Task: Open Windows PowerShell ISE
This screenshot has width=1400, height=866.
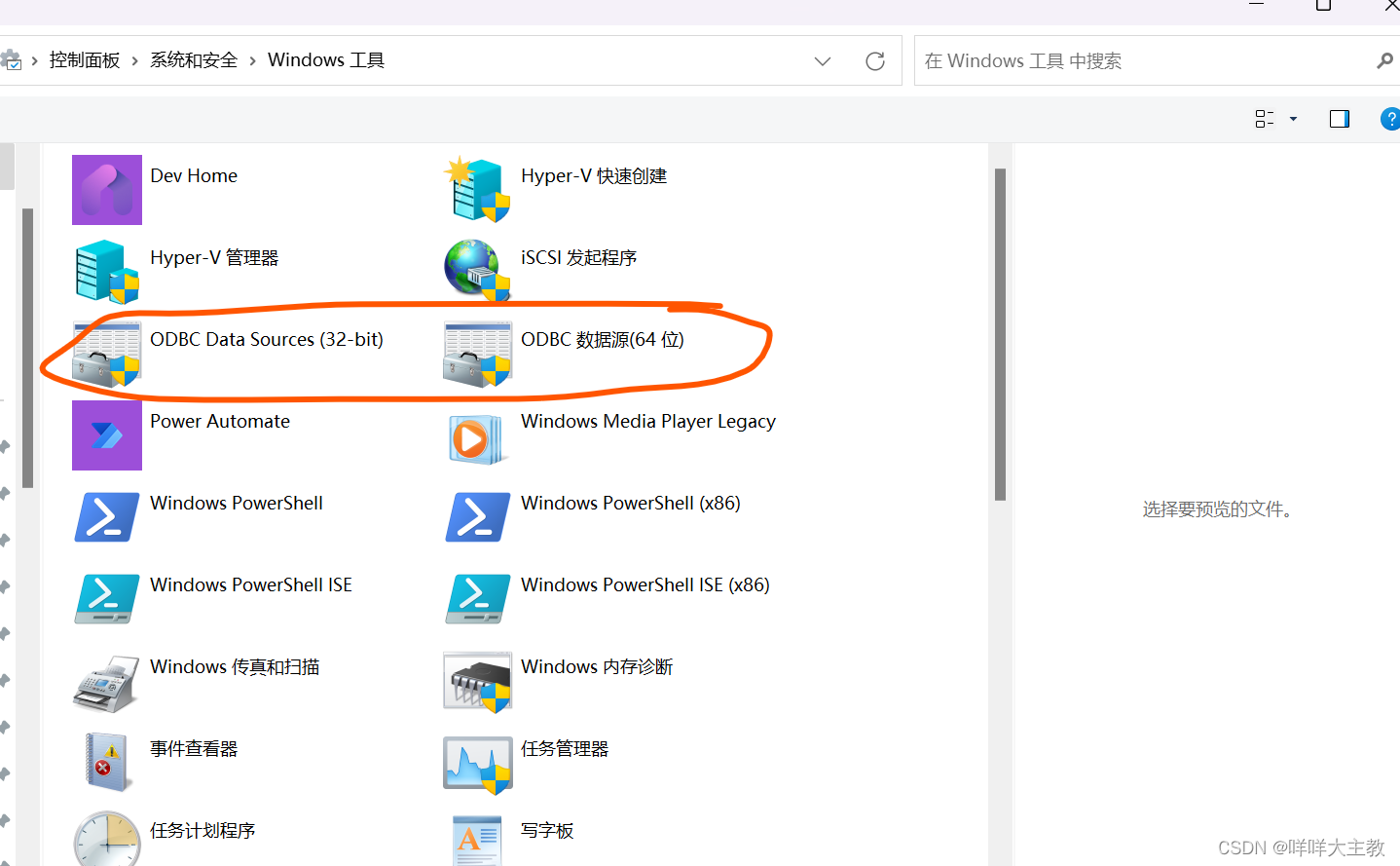Action: pos(250,584)
